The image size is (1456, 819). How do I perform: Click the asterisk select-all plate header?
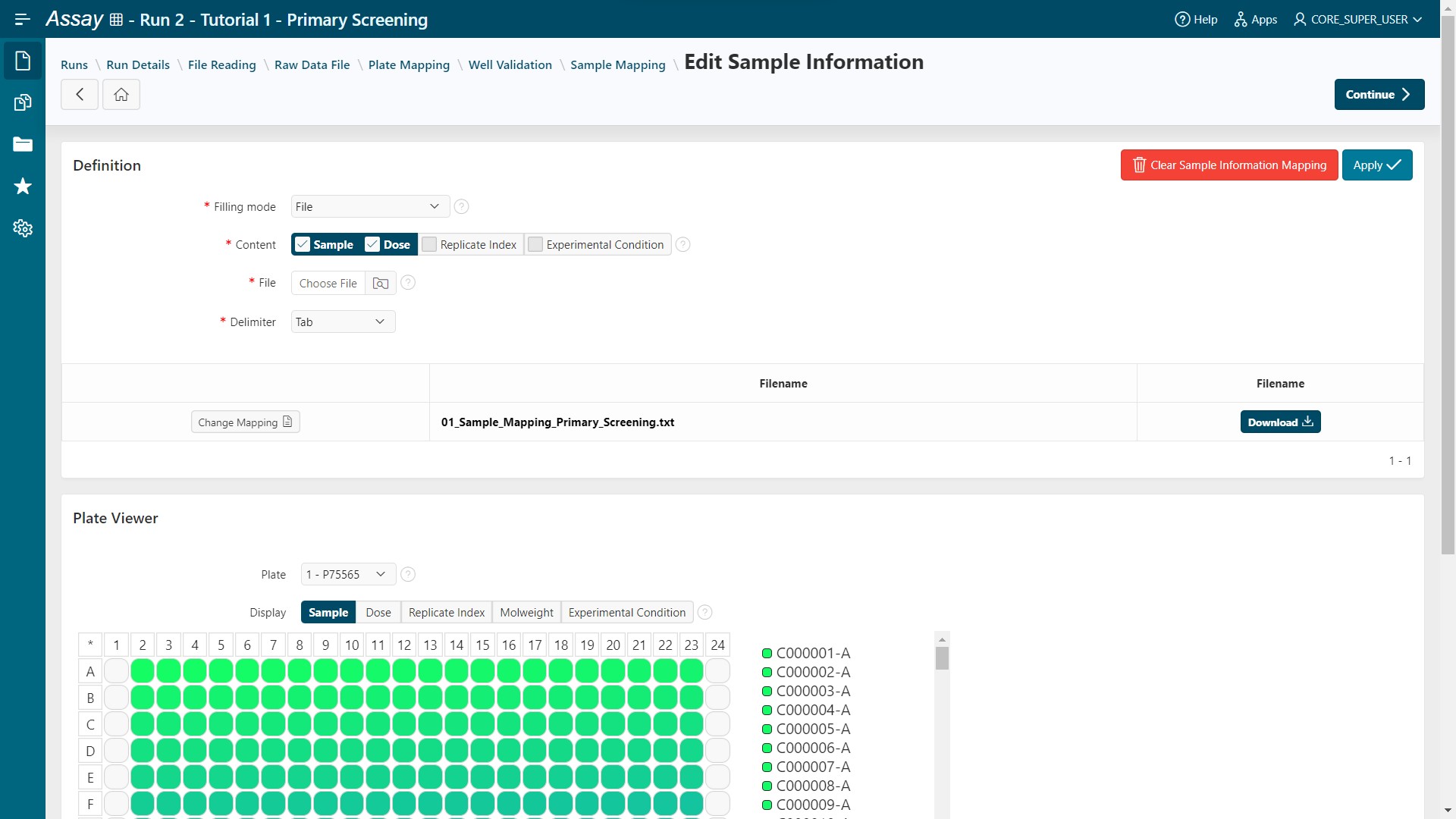[90, 645]
